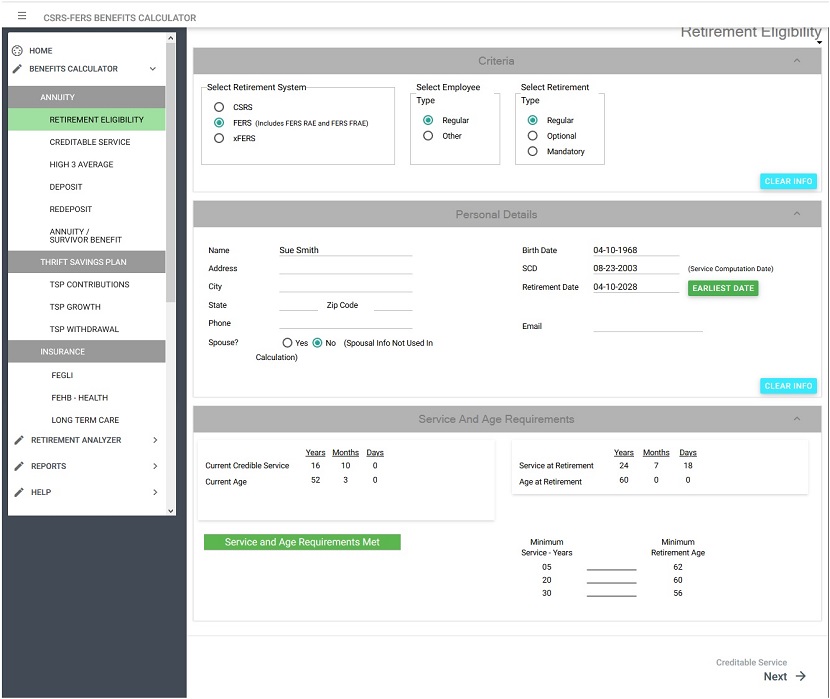Screen dimensions: 830x699
Task: Collapse the Personal Details section
Action: pos(797,214)
